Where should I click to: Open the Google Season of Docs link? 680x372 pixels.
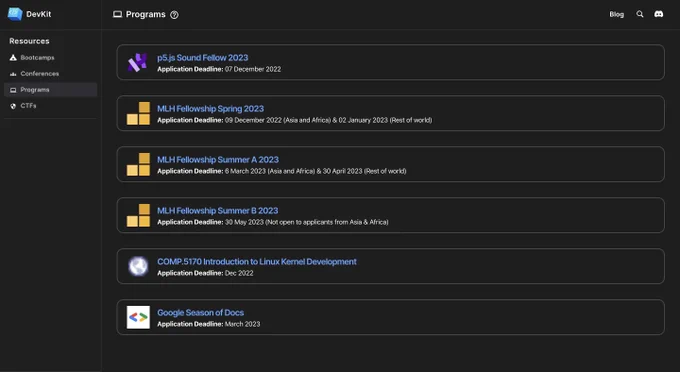coord(200,313)
